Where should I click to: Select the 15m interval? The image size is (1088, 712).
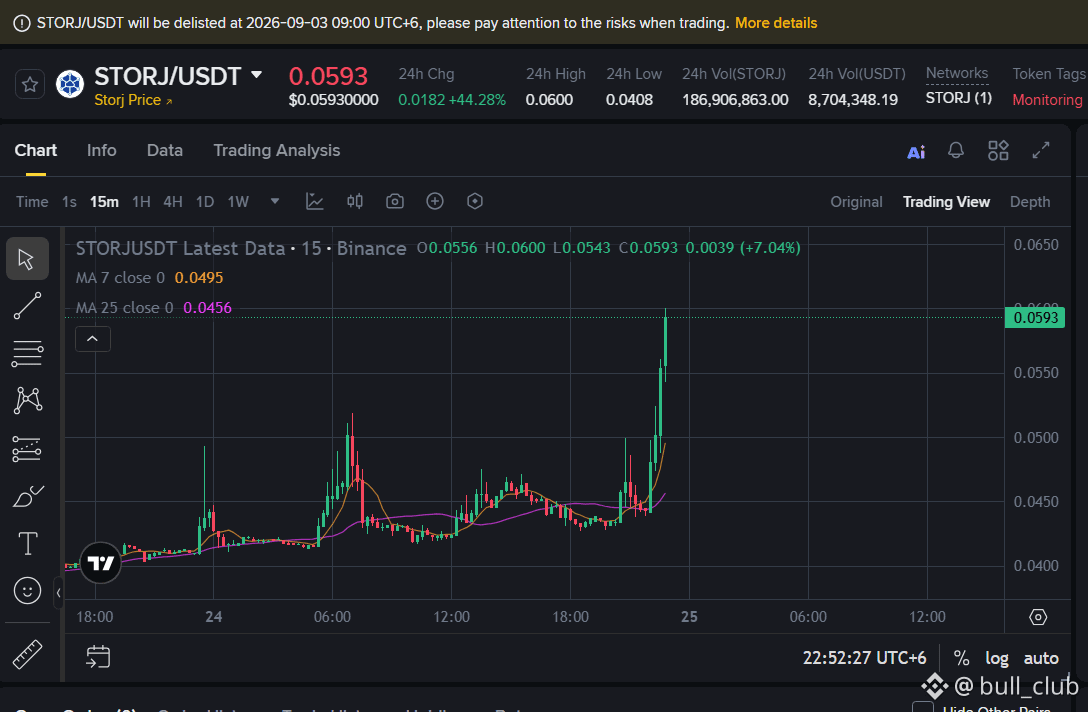click(x=104, y=202)
